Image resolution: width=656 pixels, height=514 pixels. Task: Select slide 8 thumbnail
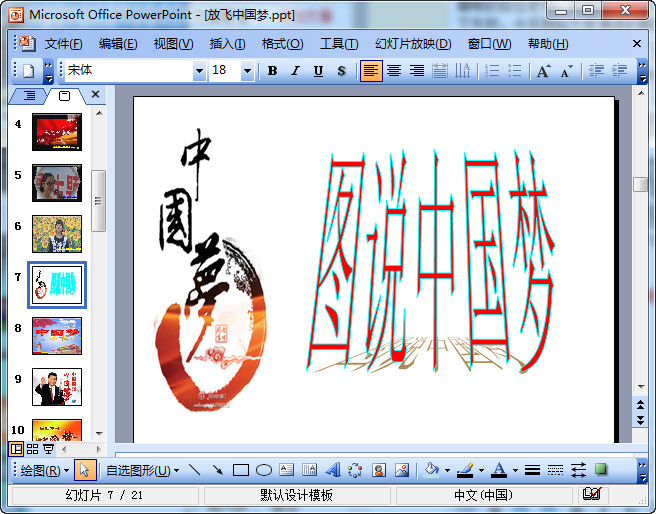point(57,336)
